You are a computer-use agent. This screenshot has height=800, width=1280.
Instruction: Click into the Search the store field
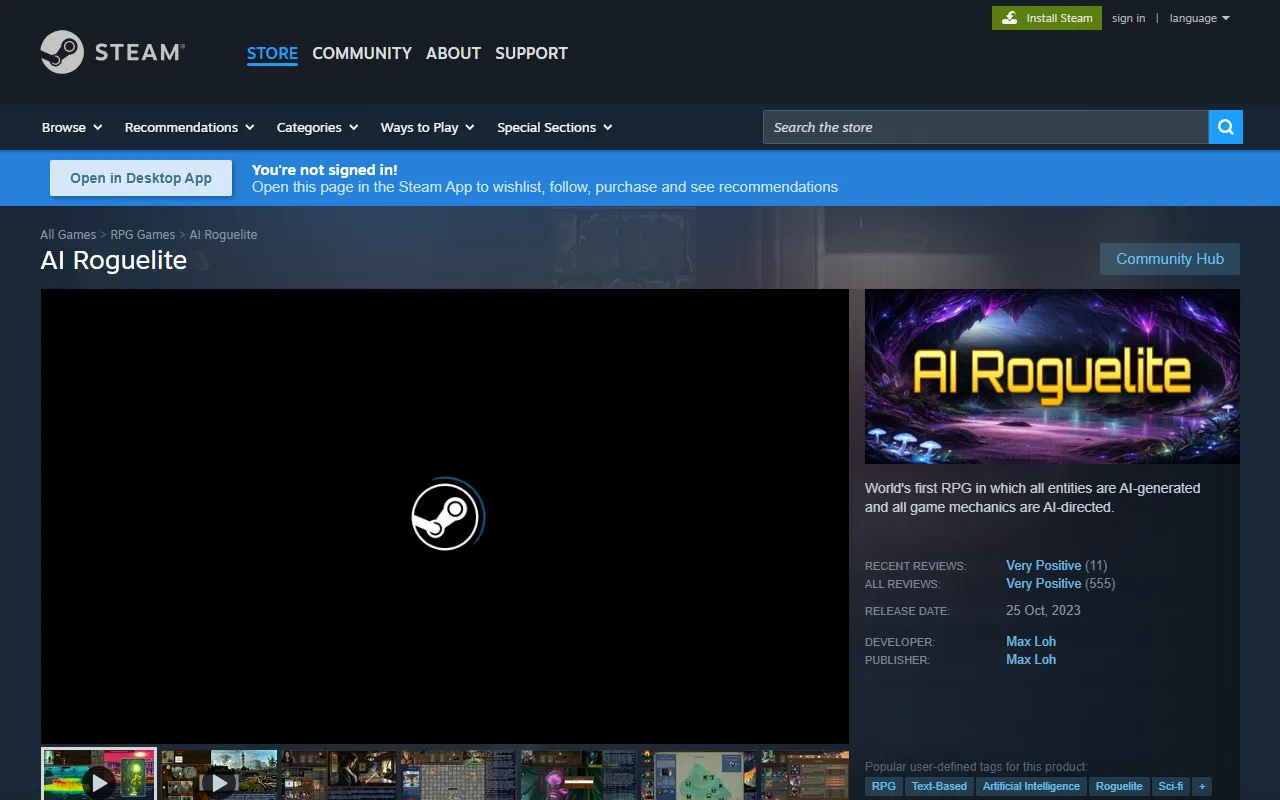point(985,127)
